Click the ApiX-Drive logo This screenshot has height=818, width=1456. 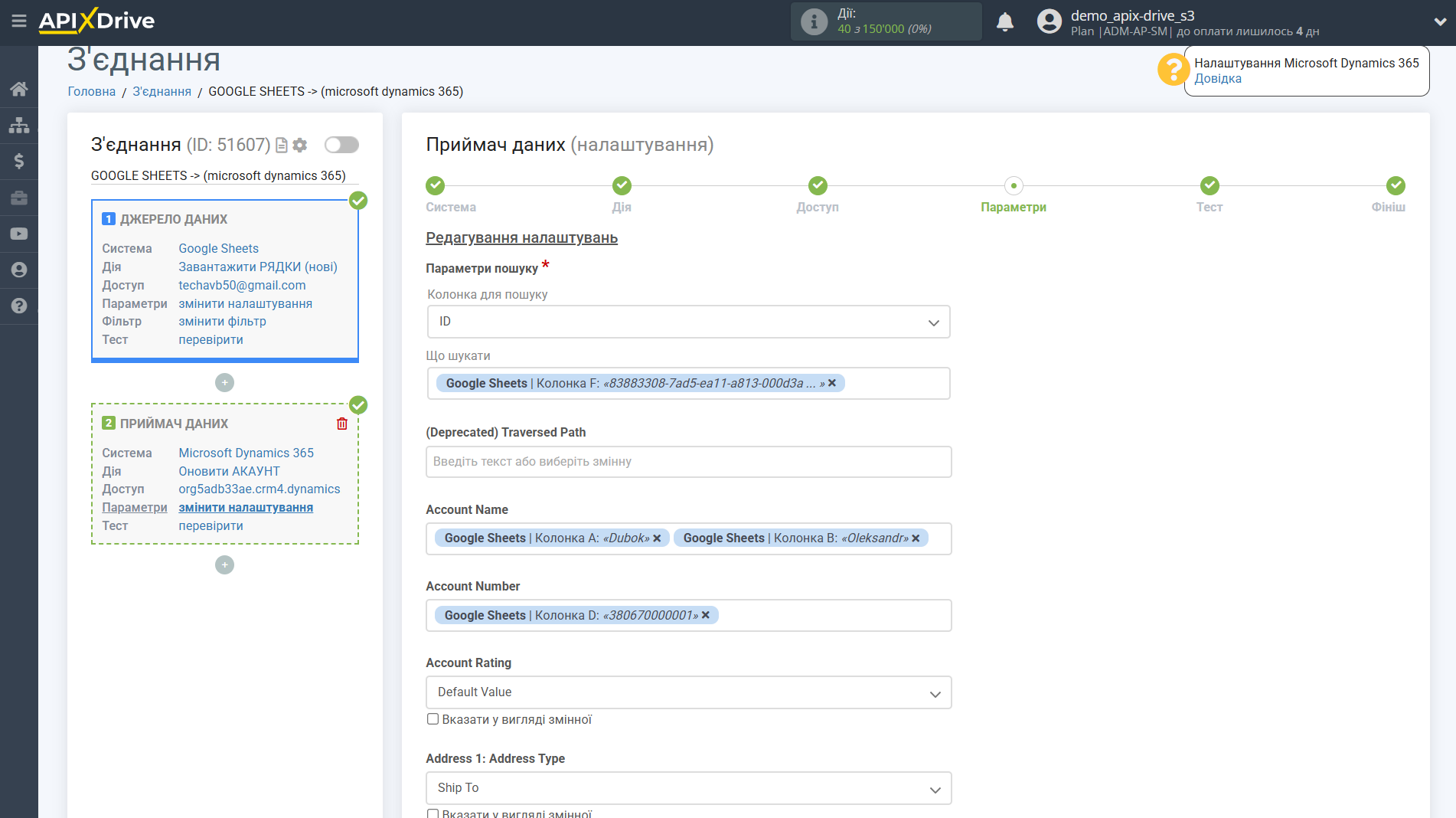96,21
